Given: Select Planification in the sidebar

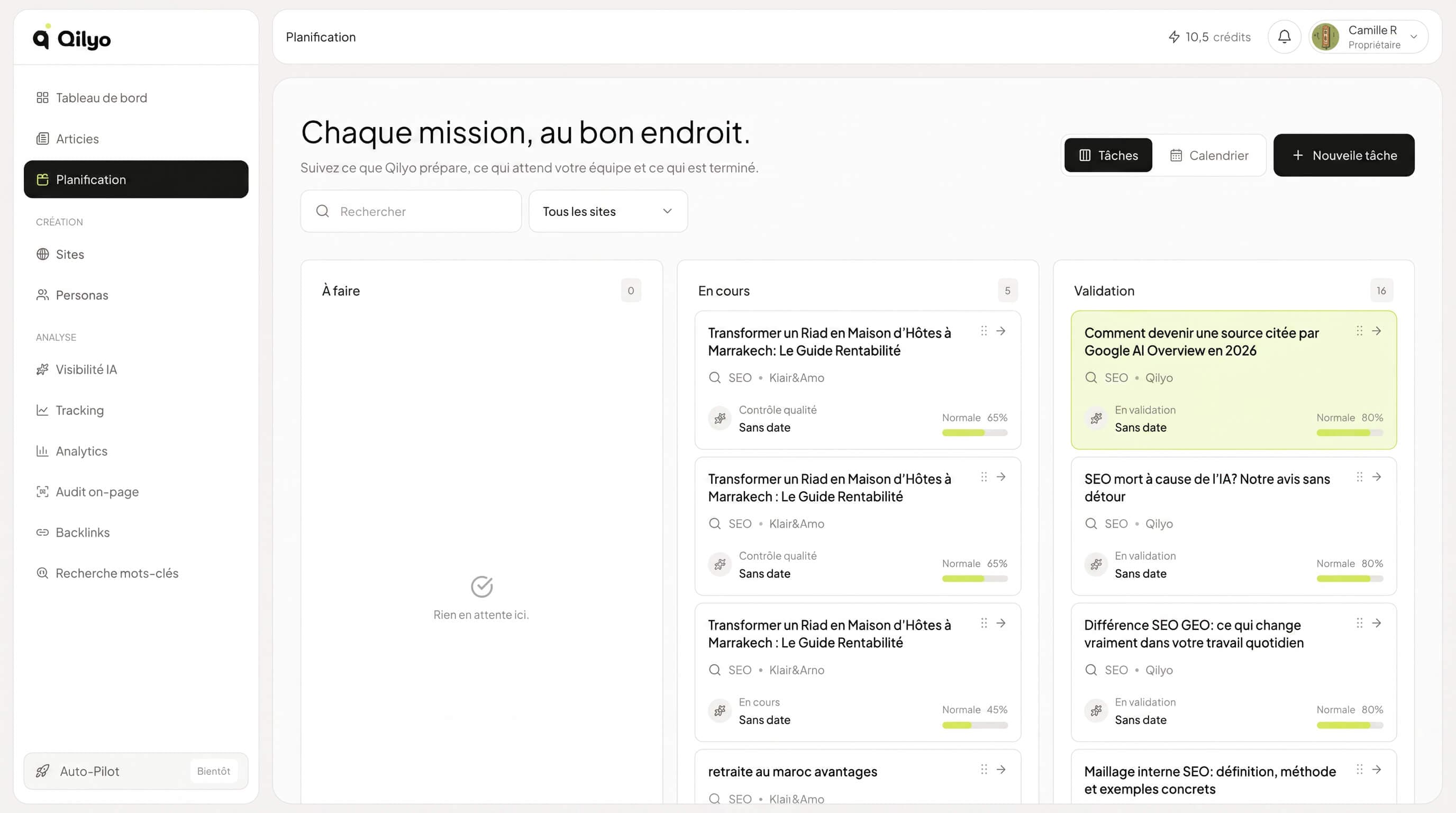Looking at the screenshot, I should point(136,179).
